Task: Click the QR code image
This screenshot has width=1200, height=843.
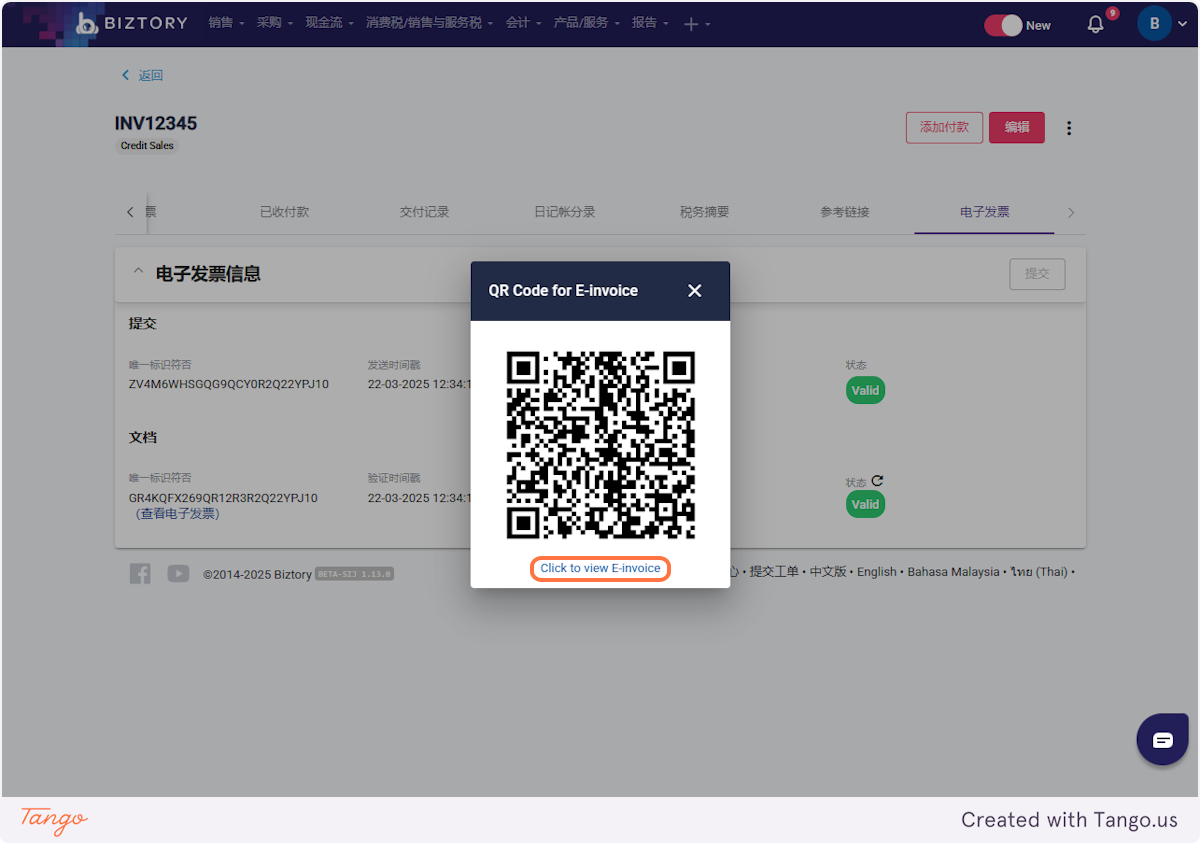Action: (x=600, y=444)
